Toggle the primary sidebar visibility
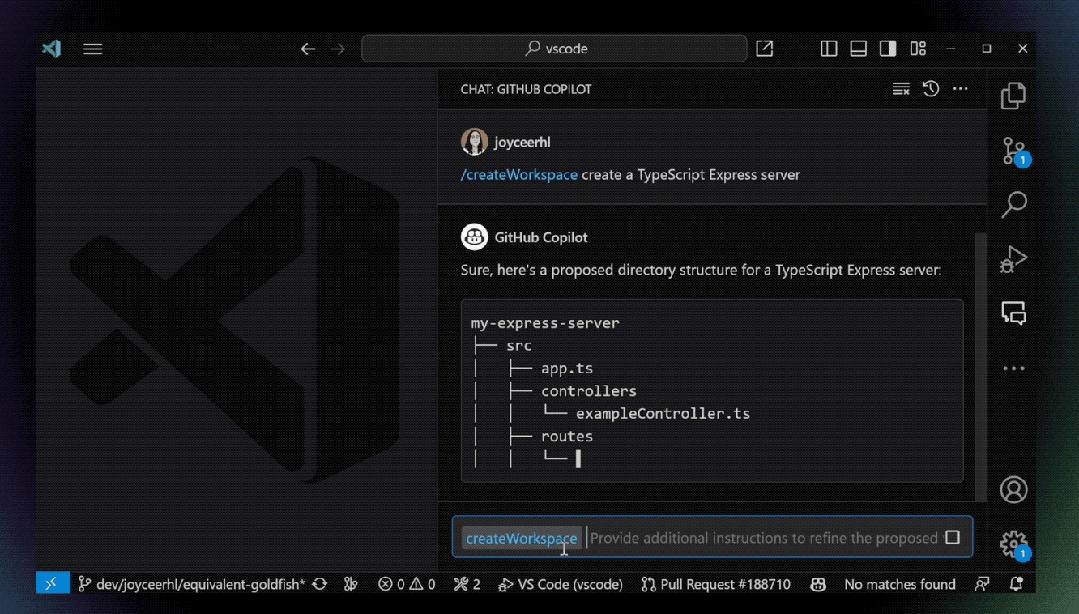Screen dimensions: 1079x614 (x=828, y=47)
